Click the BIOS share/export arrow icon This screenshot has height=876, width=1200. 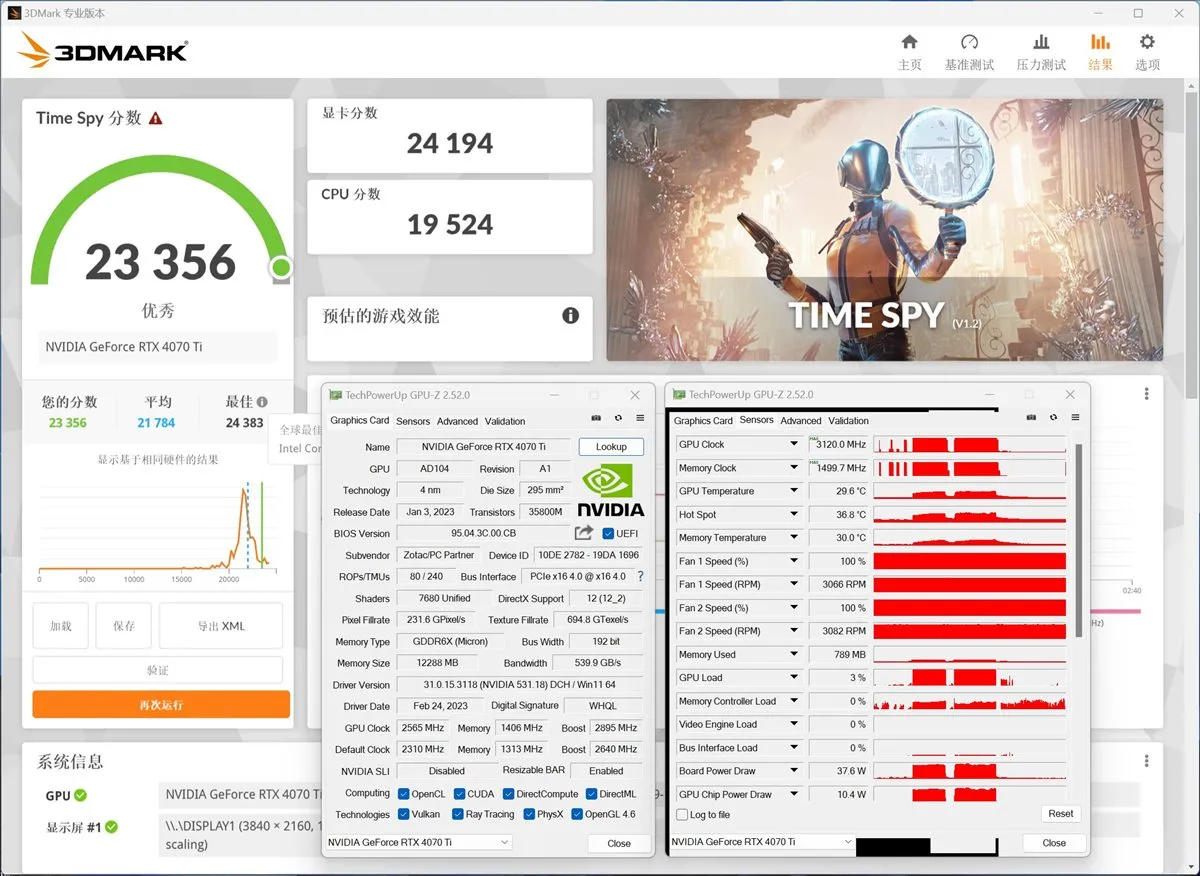[x=584, y=533]
